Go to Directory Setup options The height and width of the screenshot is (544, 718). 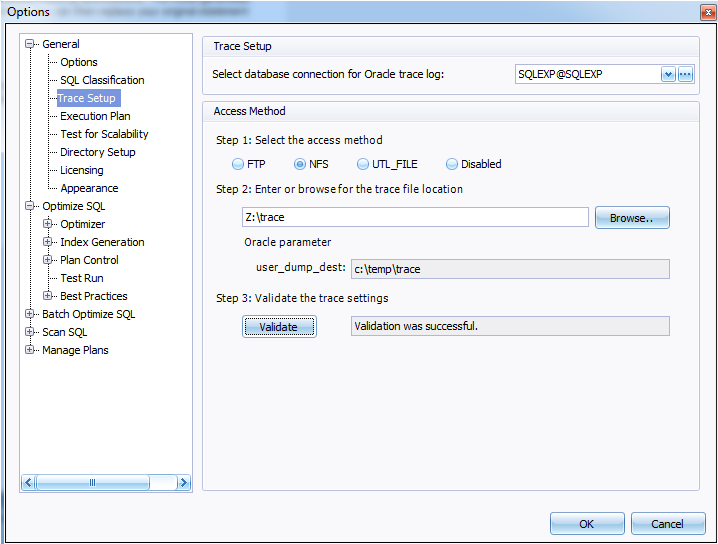[x=98, y=152]
